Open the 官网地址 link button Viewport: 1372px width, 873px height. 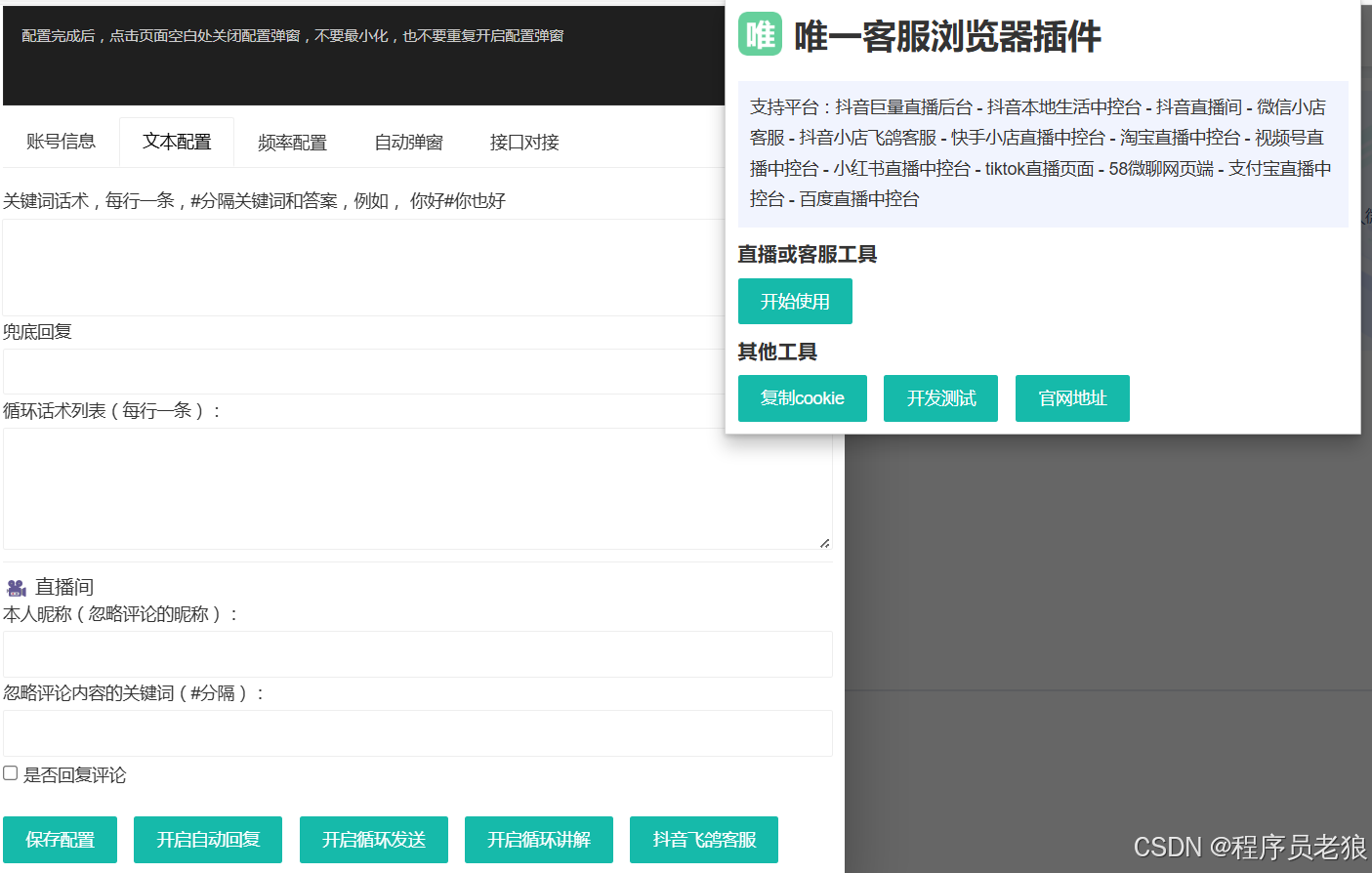click(x=1072, y=398)
